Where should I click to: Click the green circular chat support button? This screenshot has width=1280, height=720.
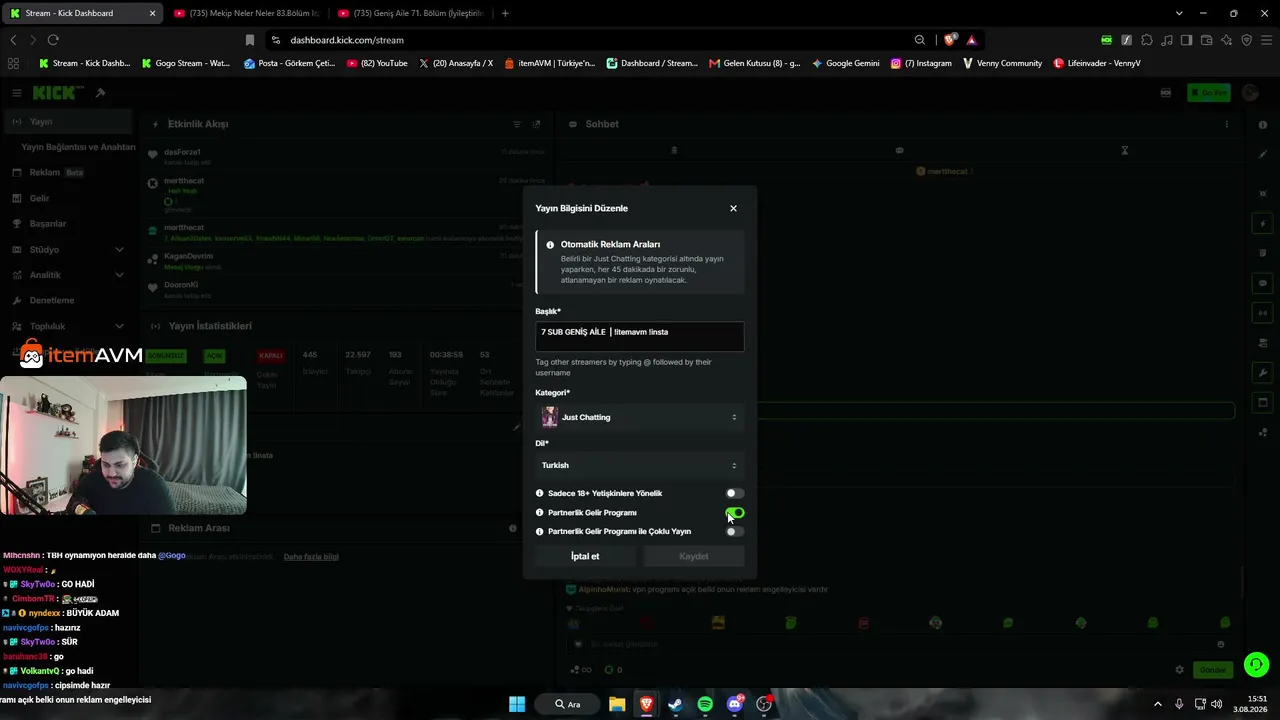[1257, 664]
